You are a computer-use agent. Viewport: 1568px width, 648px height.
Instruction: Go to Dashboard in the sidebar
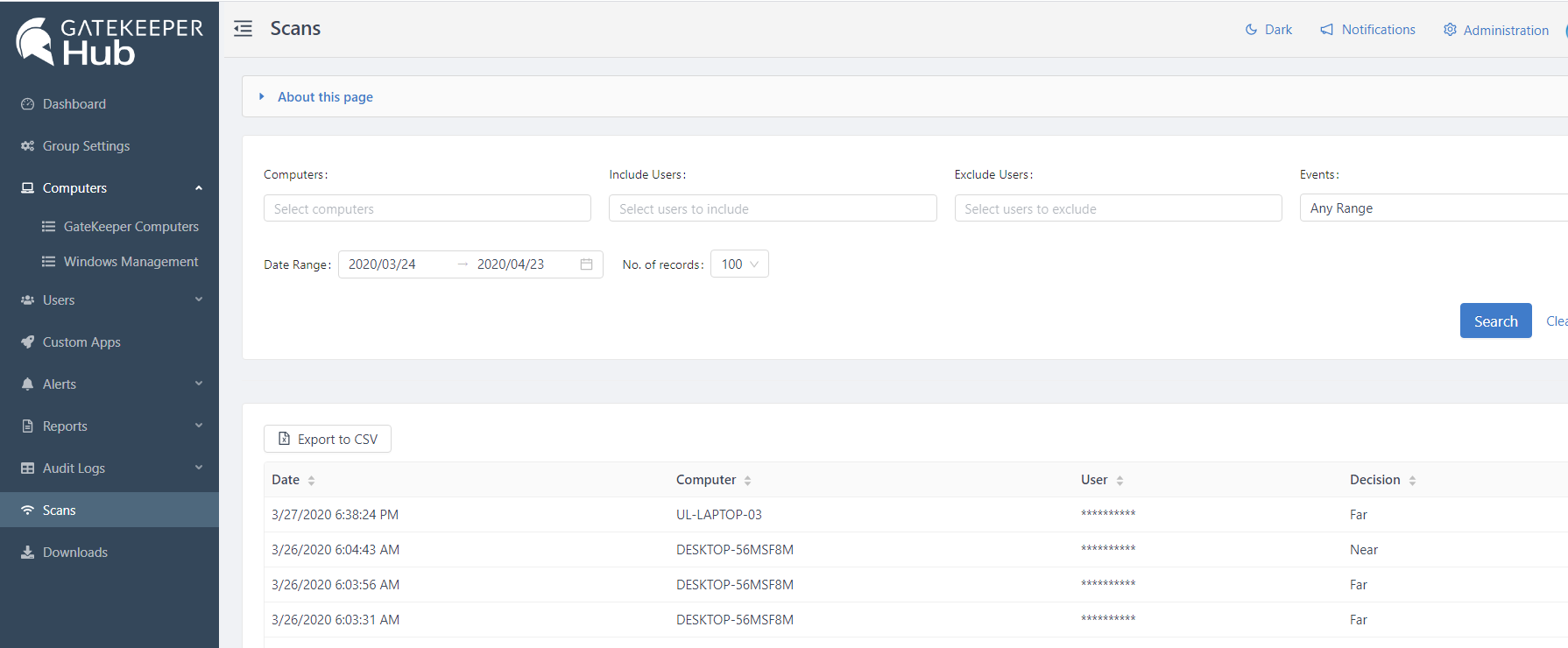(74, 104)
